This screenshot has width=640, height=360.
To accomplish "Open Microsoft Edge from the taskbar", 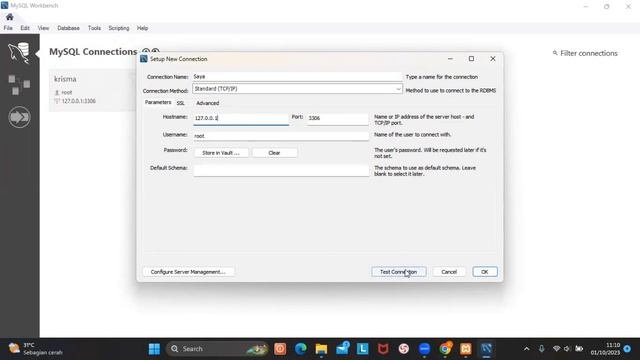I will (x=301, y=349).
